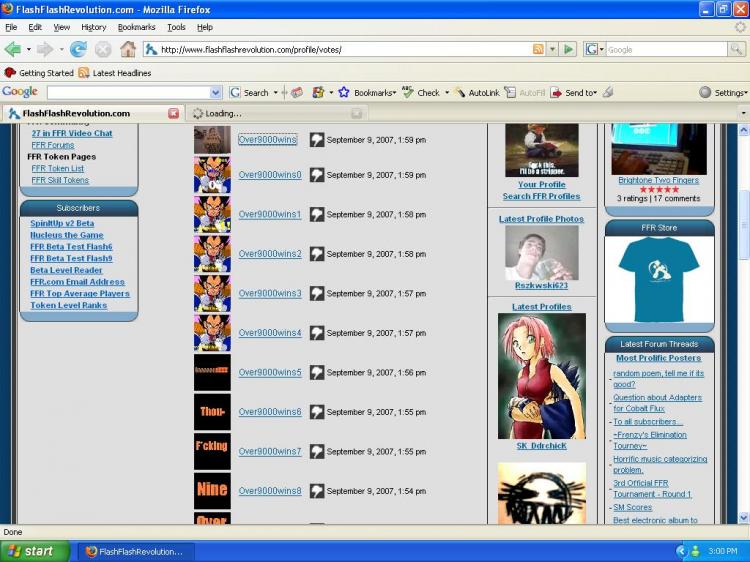Click the browser Forward arrow button

coord(44,49)
